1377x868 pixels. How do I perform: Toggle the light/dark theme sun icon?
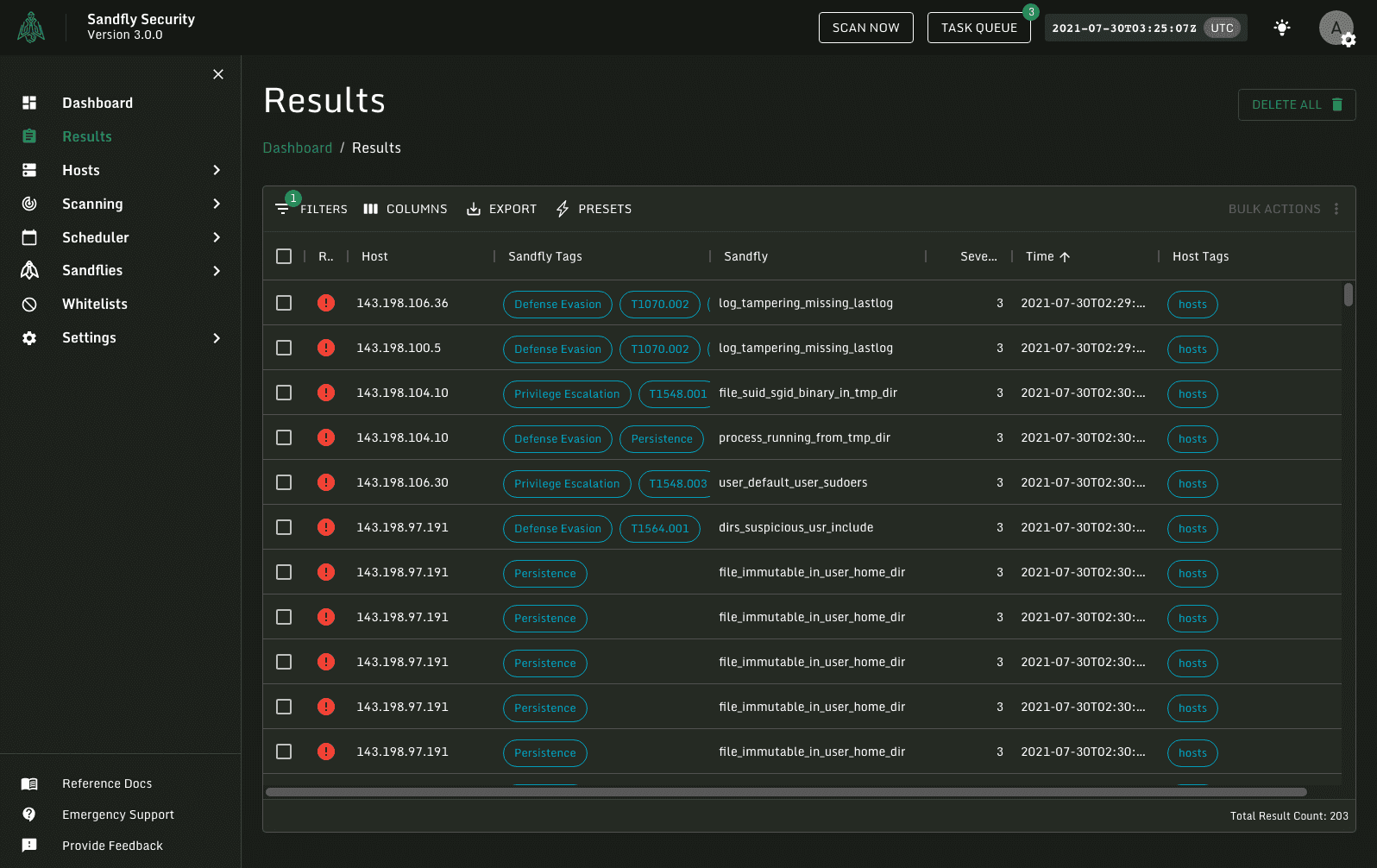[1282, 28]
